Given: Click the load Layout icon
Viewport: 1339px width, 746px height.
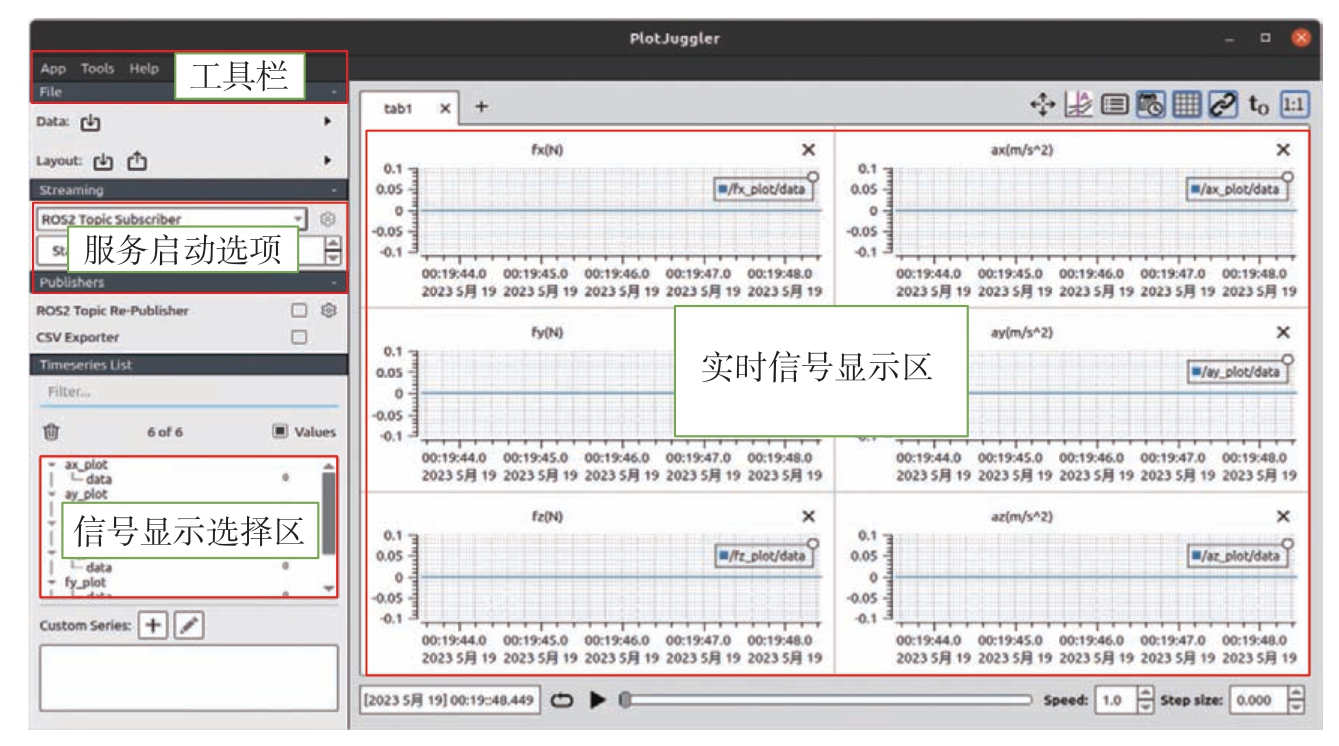Looking at the screenshot, I should [x=104, y=160].
